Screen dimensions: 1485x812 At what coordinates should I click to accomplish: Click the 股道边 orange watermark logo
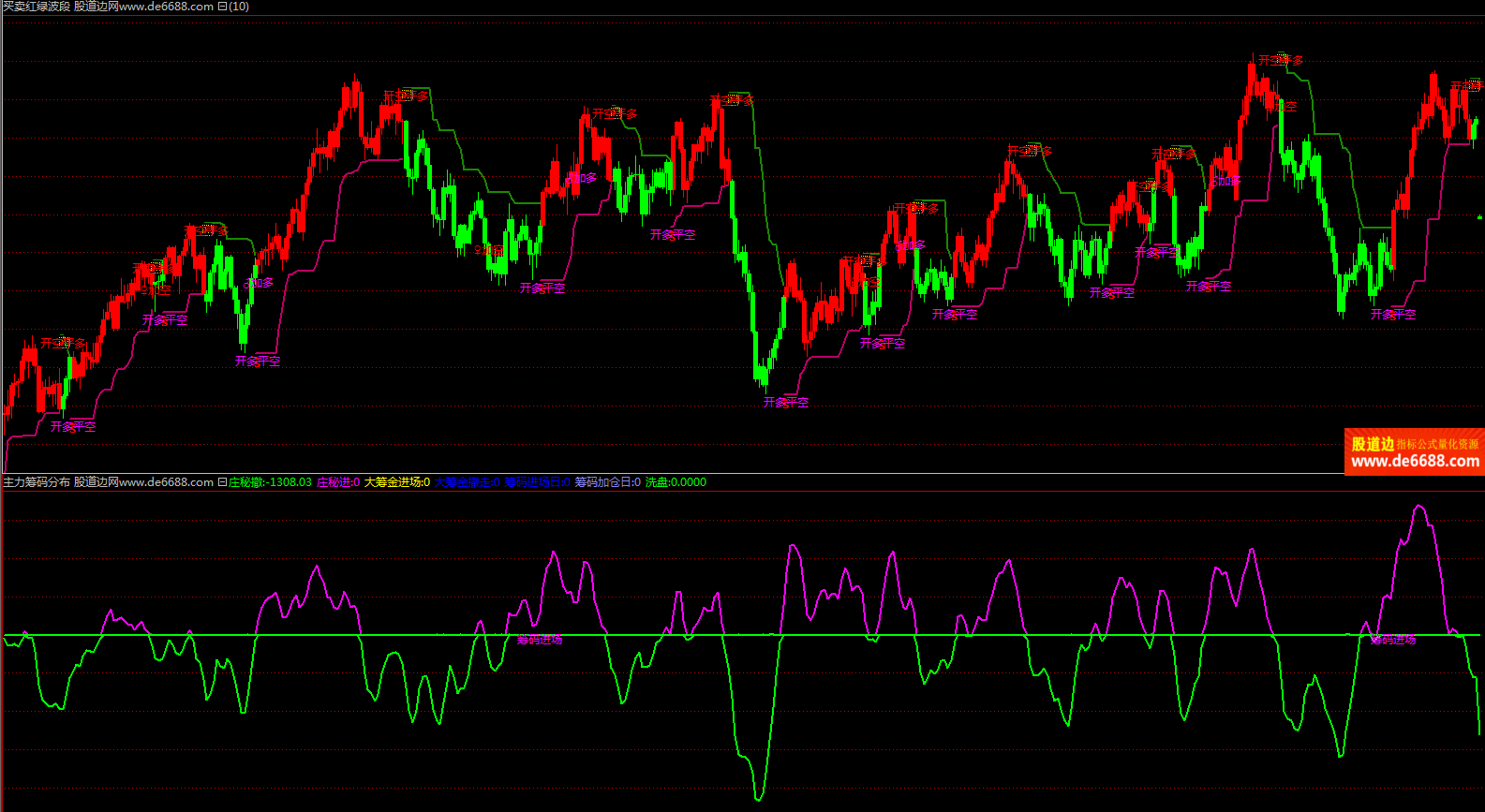(1373, 444)
